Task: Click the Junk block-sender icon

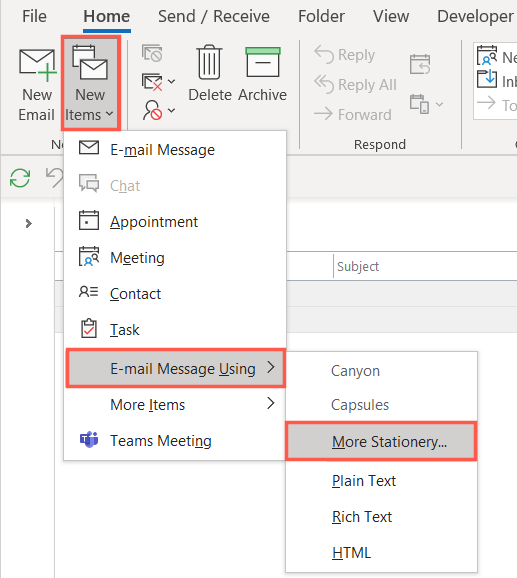Action: pos(152,110)
